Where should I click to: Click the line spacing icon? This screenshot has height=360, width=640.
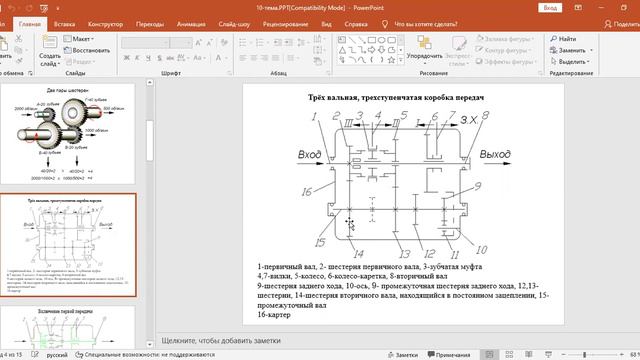tap(302, 43)
